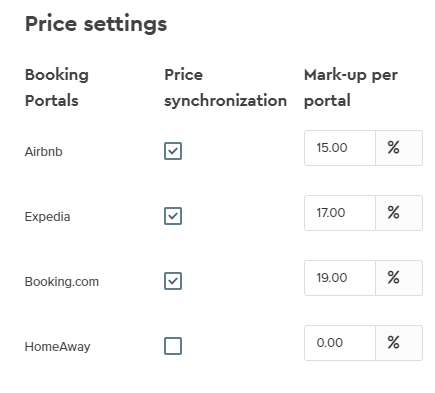The height and width of the screenshot is (393, 435).
Task: Enable HomeAway price synchronization checkbox
Action: (173, 346)
